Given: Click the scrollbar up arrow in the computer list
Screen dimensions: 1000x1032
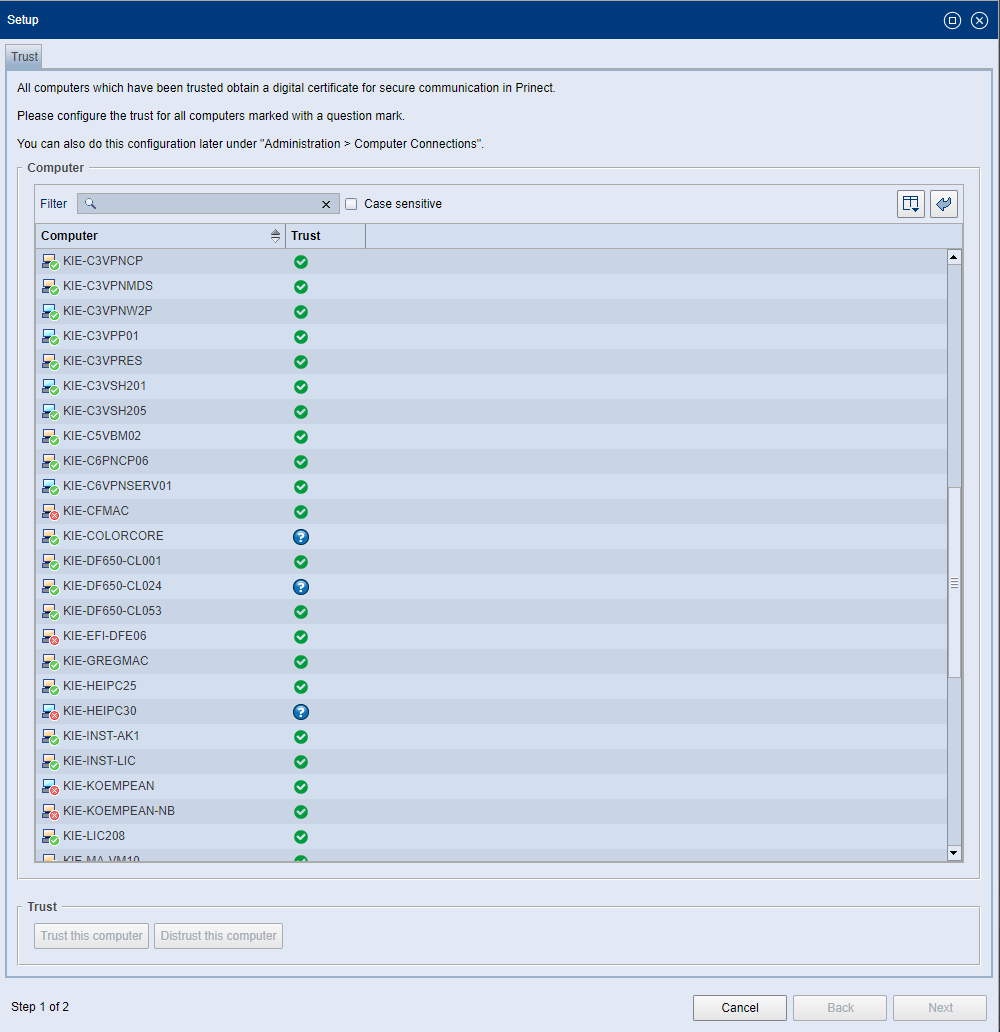Looking at the screenshot, I should (x=953, y=257).
